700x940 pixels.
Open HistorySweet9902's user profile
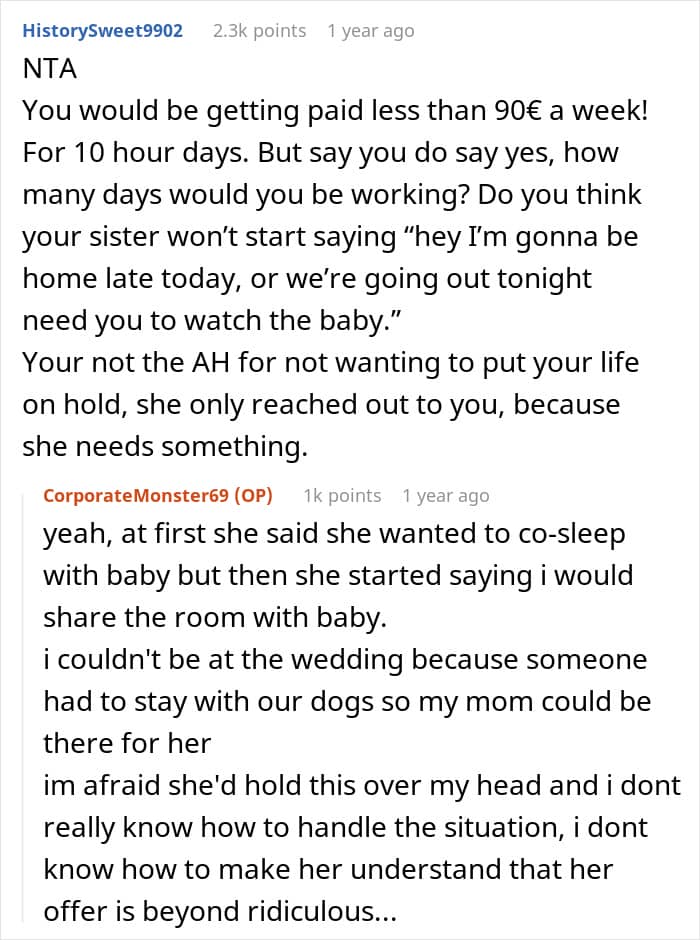[x=102, y=31]
